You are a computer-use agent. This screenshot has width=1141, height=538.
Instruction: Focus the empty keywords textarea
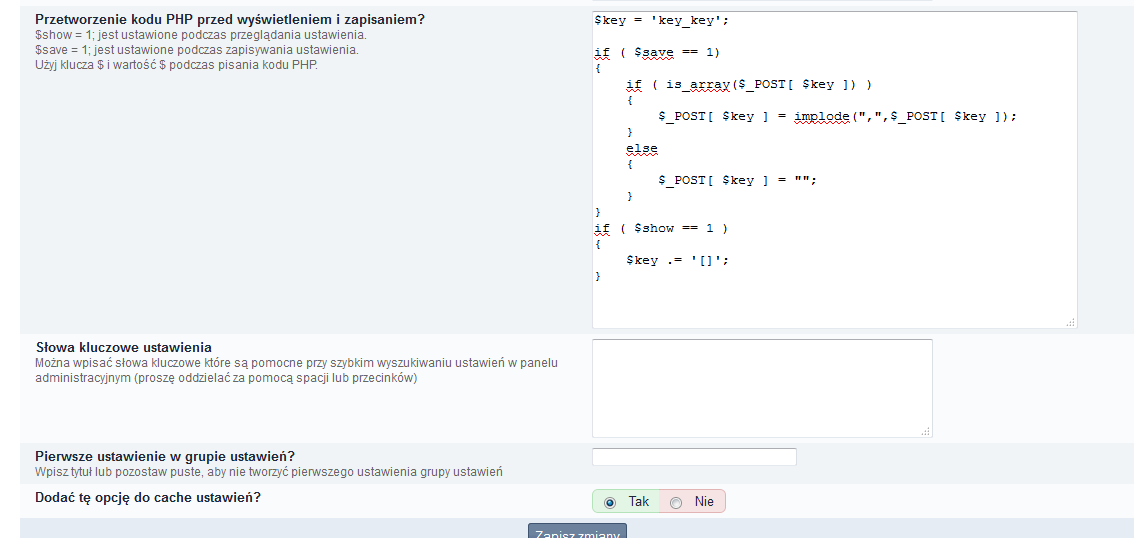761,387
